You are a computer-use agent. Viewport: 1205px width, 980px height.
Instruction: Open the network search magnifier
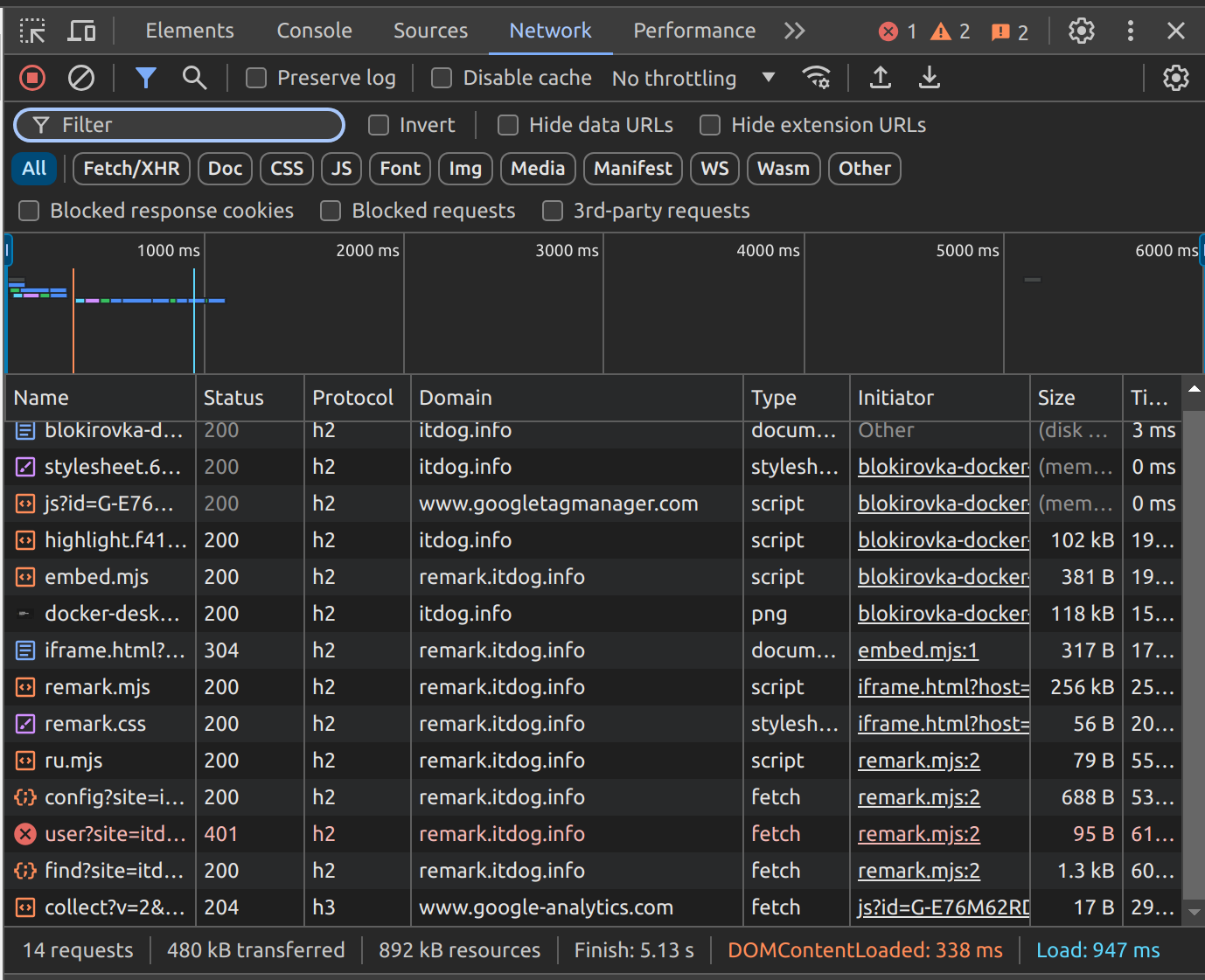pyautogui.click(x=194, y=79)
